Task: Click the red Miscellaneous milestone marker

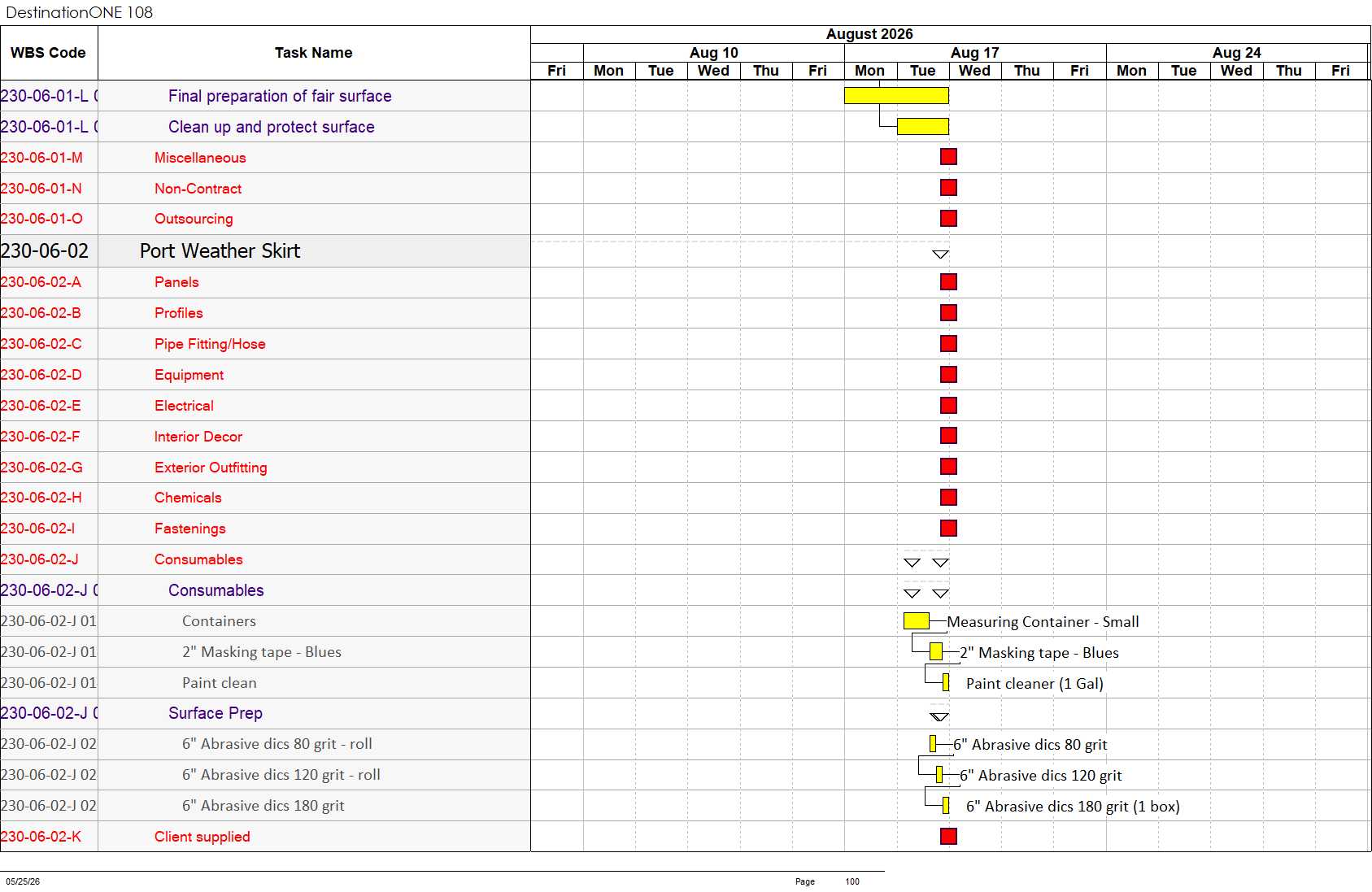Action: 948,157
